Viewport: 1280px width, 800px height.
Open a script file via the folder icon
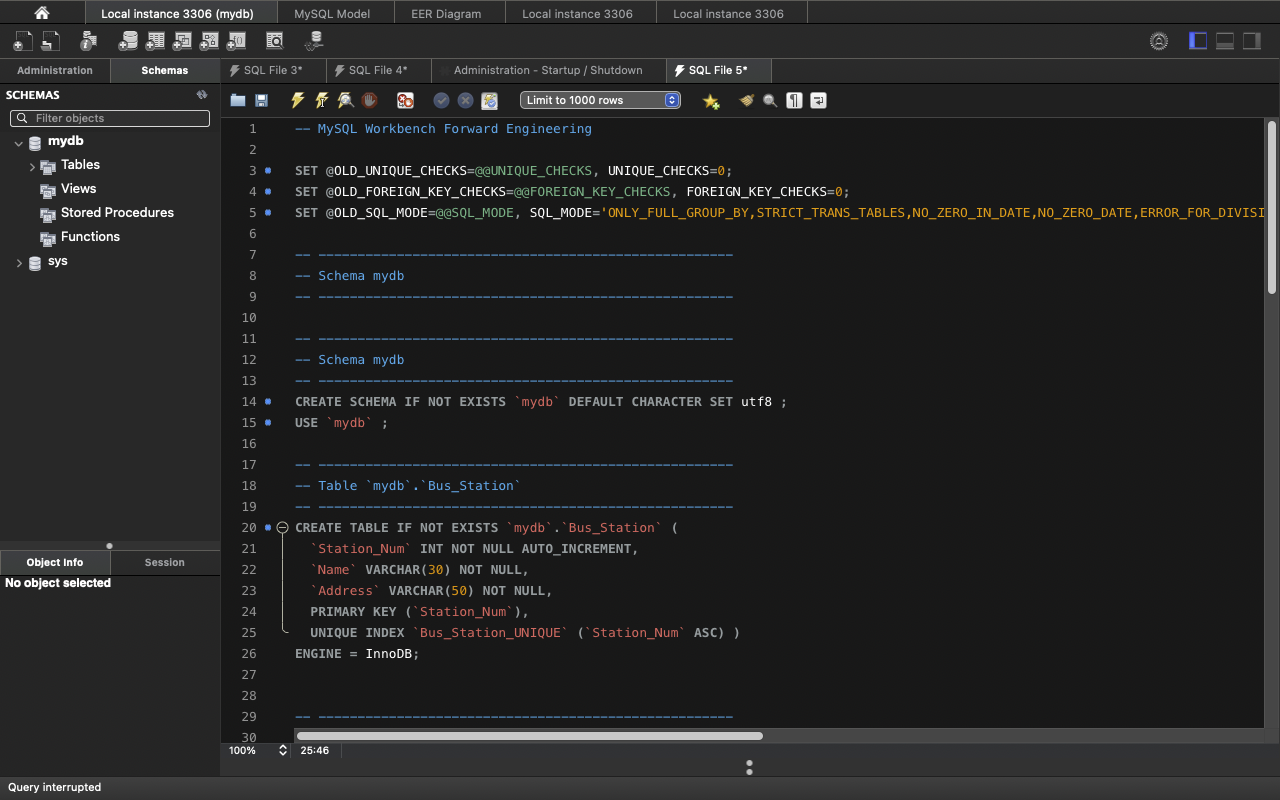click(x=238, y=100)
